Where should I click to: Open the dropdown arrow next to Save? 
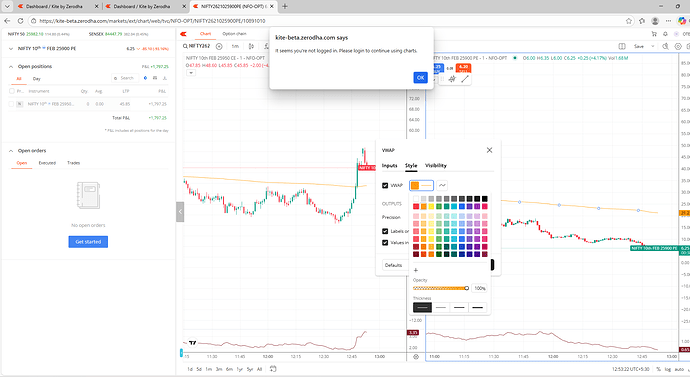(x=653, y=46)
